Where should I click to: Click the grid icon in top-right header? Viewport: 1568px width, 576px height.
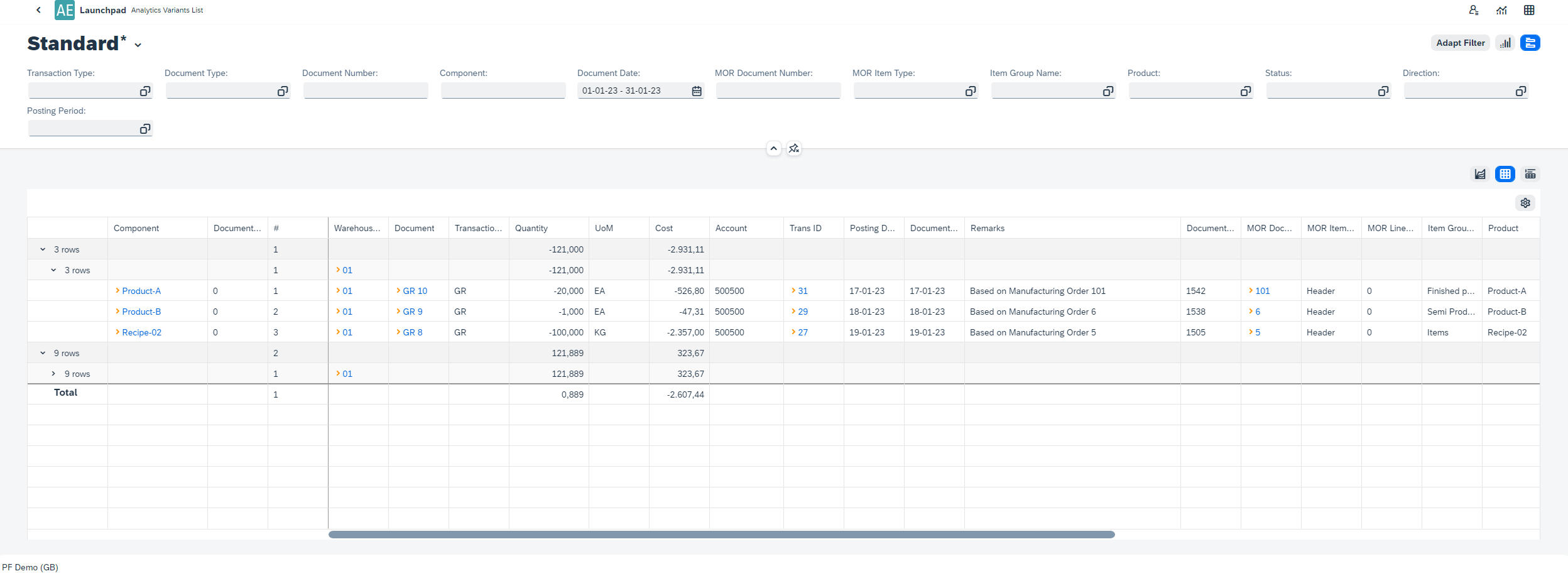point(1529,10)
